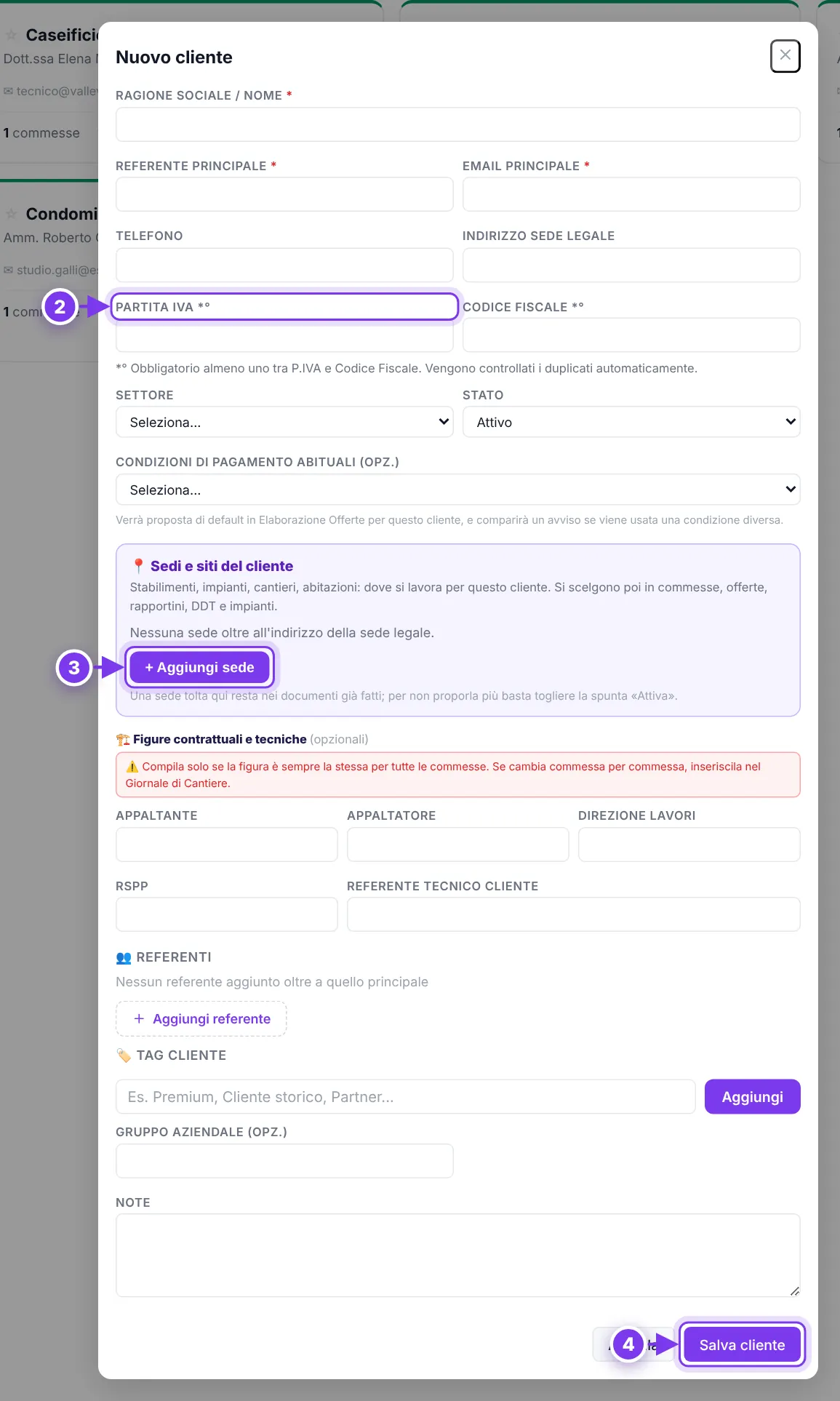Click the Telefono text field

click(284, 265)
